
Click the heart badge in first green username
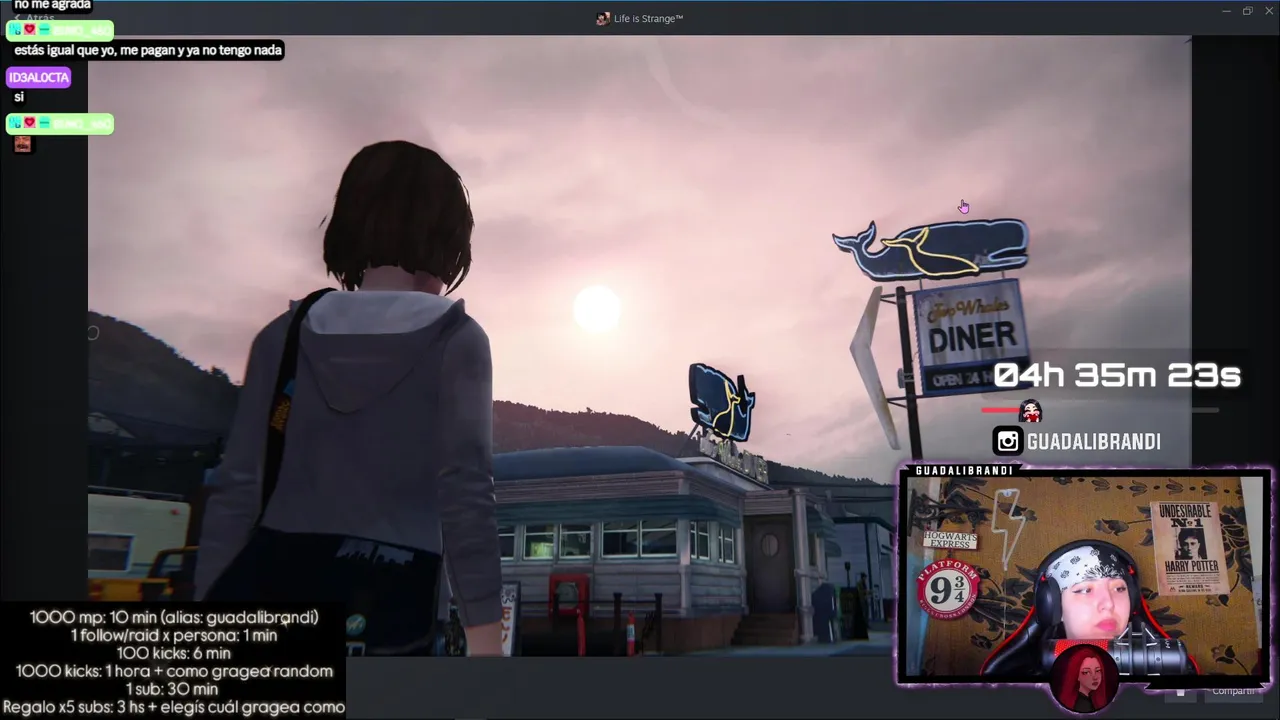pos(30,30)
